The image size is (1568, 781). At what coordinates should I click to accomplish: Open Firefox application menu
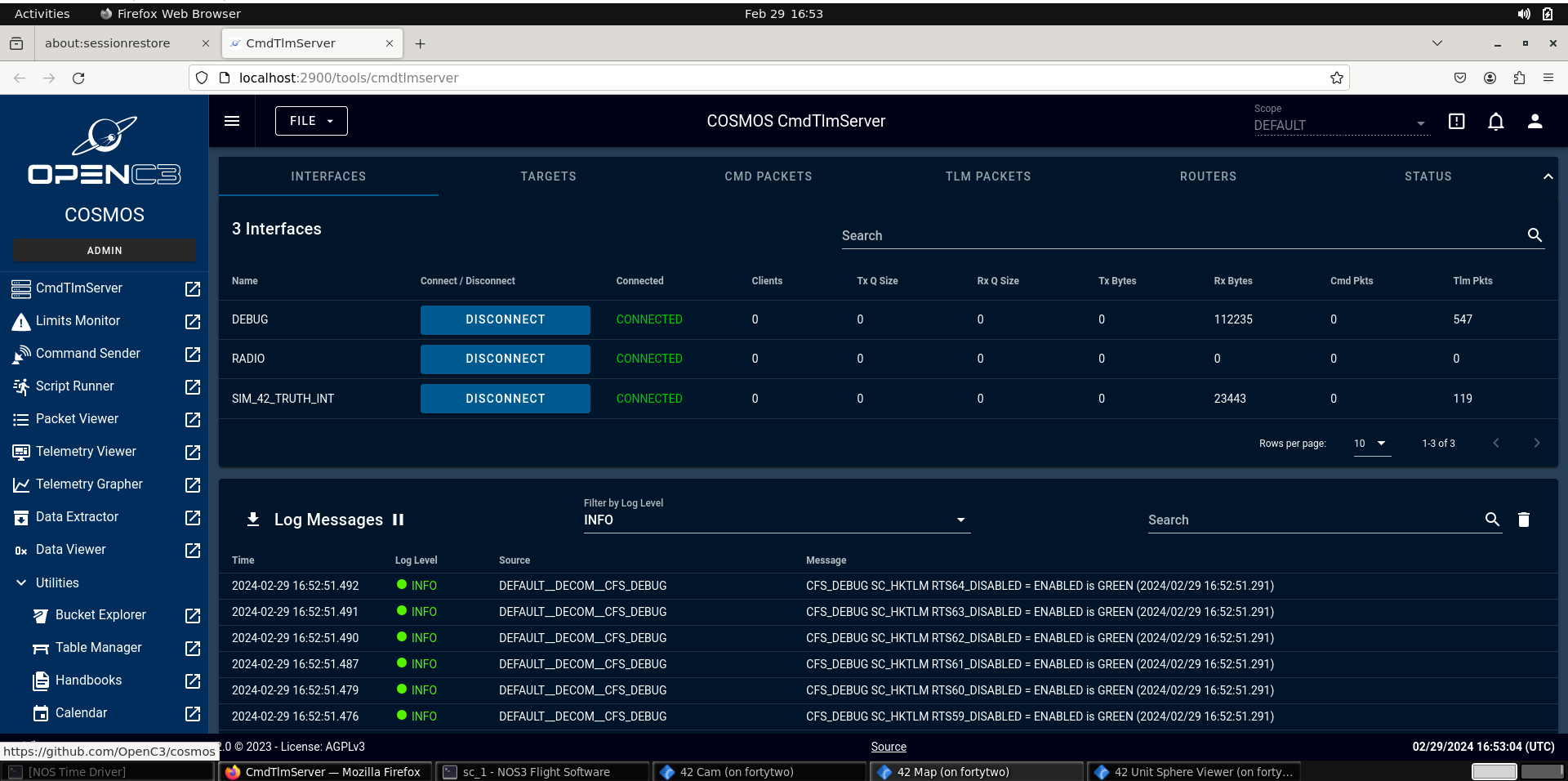[1548, 78]
